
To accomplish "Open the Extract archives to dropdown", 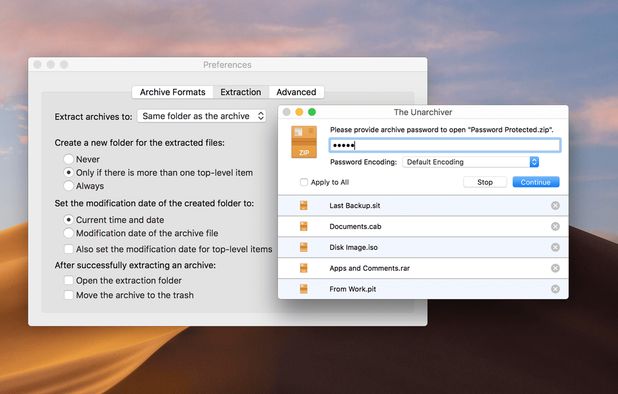I will [x=201, y=116].
